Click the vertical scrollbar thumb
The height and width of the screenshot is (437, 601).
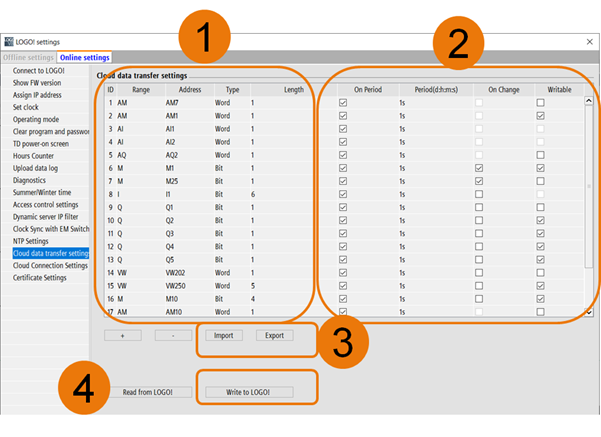click(x=589, y=186)
